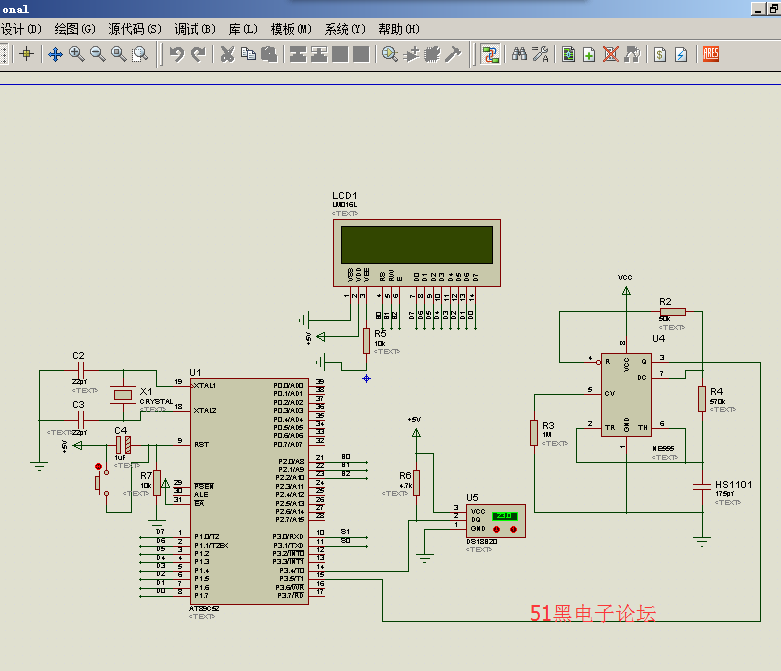Open Pick Parts from Libraries
This screenshot has width=781, height=671.
tap(390, 54)
